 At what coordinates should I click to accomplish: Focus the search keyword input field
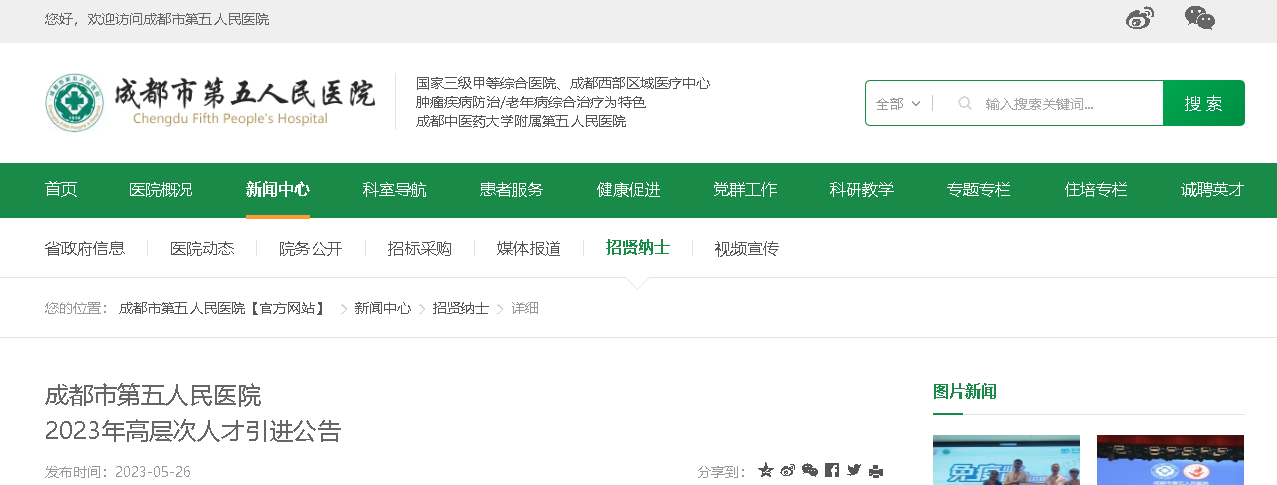tap(1065, 103)
